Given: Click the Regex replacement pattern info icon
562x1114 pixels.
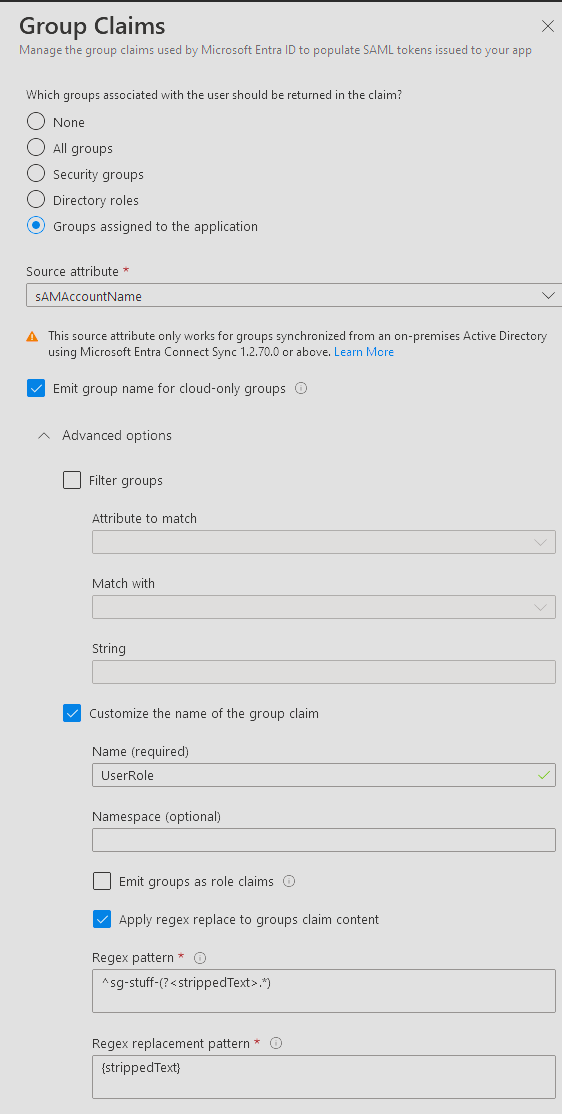Looking at the screenshot, I should click(277, 1043).
